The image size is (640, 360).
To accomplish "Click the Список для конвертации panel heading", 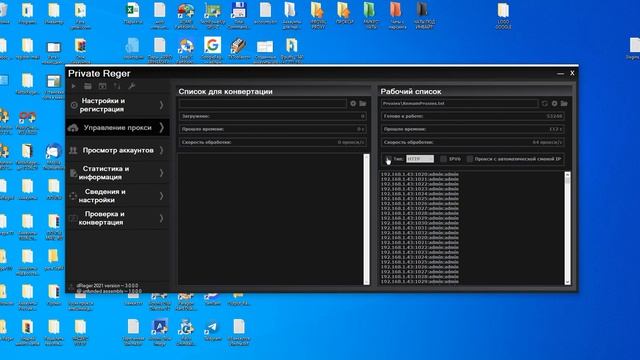I will click(x=225, y=91).
